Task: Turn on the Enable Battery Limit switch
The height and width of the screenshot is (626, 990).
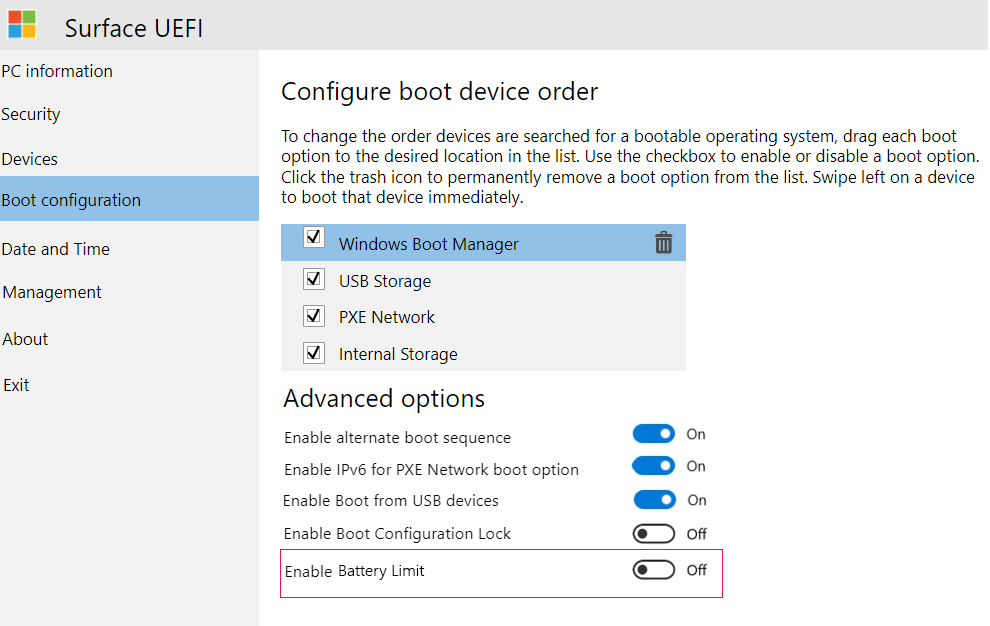Action: coord(653,569)
